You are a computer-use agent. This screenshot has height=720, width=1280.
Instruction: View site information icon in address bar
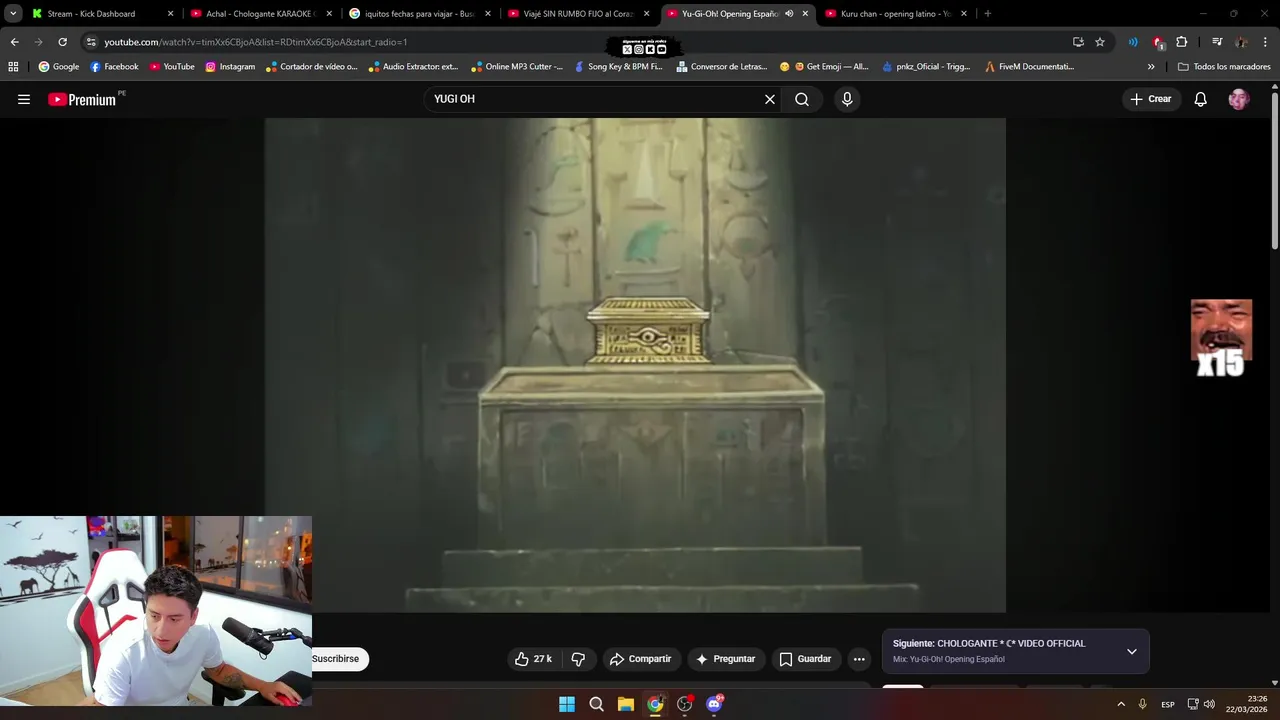(91, 42)
